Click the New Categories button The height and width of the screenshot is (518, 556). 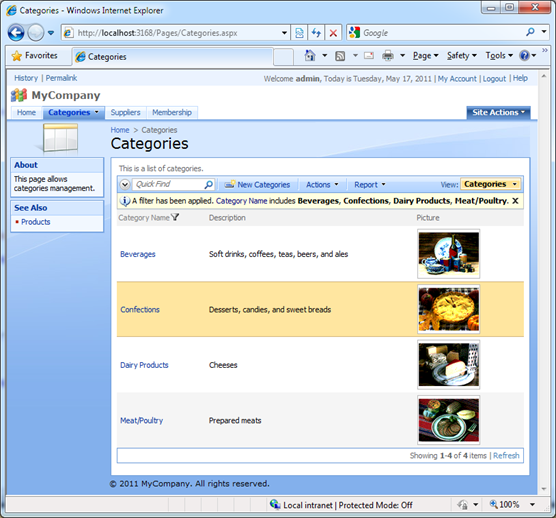(257, 185)
